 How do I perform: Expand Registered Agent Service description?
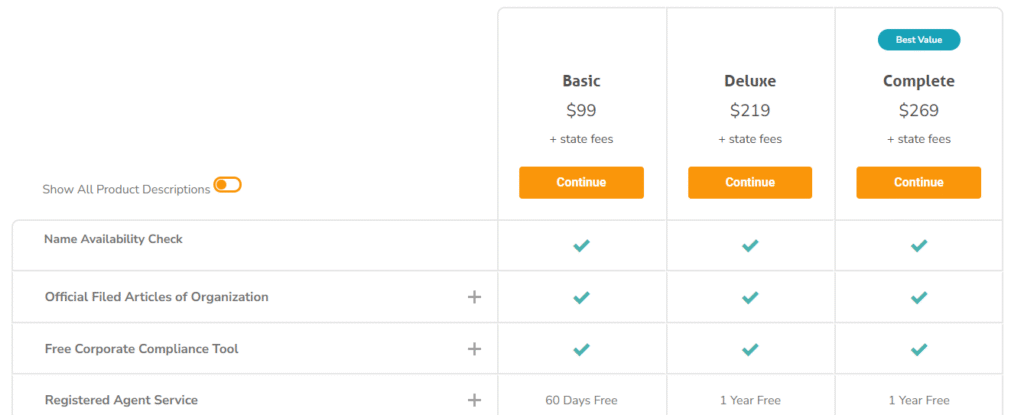474,400
